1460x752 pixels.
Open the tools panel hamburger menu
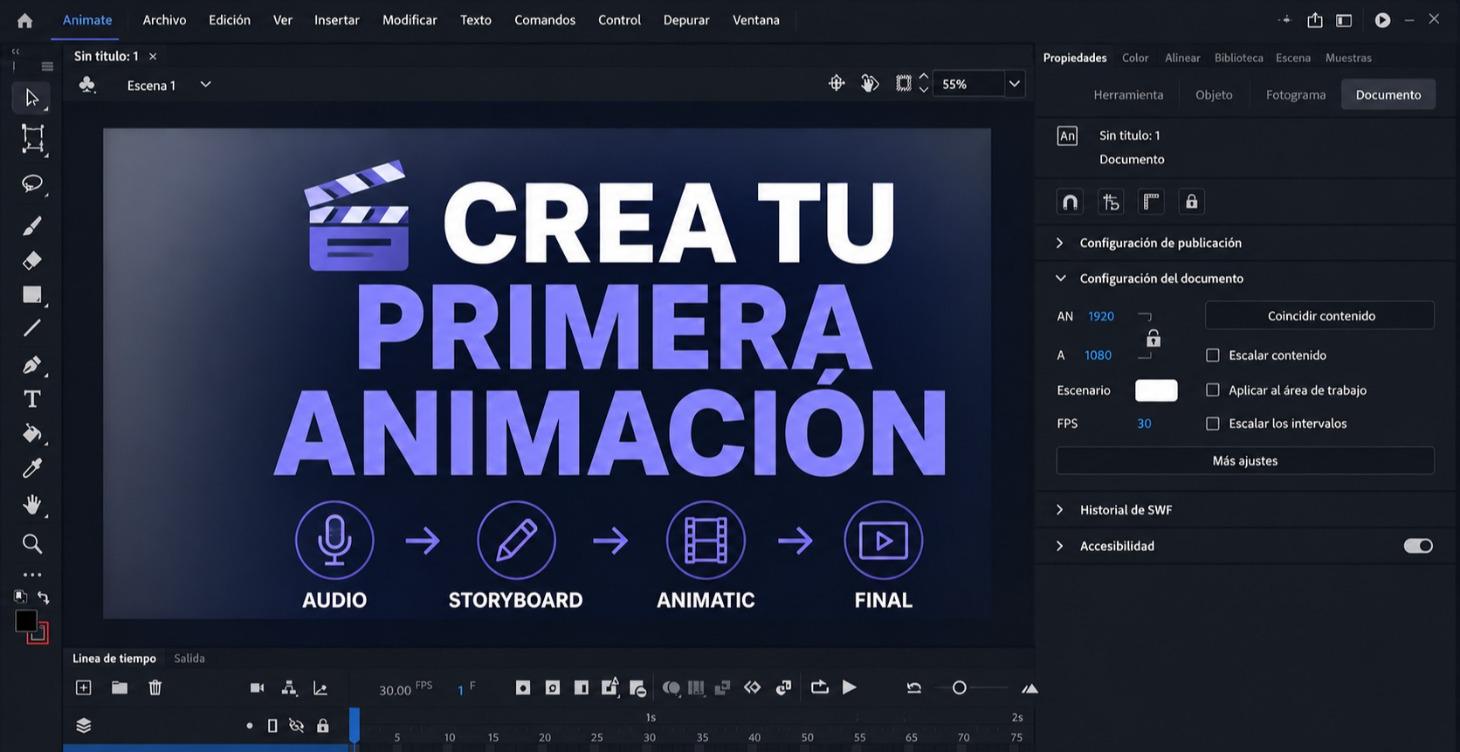(47, 67)
